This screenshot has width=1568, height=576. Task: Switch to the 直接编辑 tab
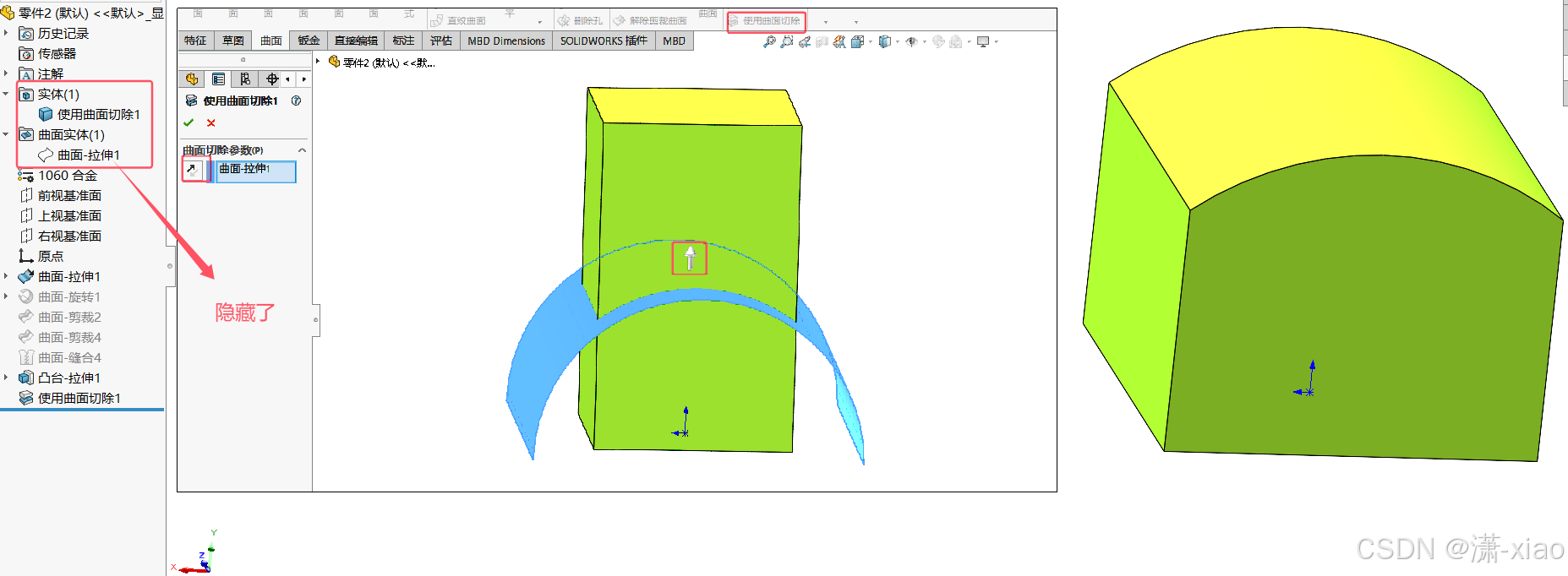click(x=356, y=41)
